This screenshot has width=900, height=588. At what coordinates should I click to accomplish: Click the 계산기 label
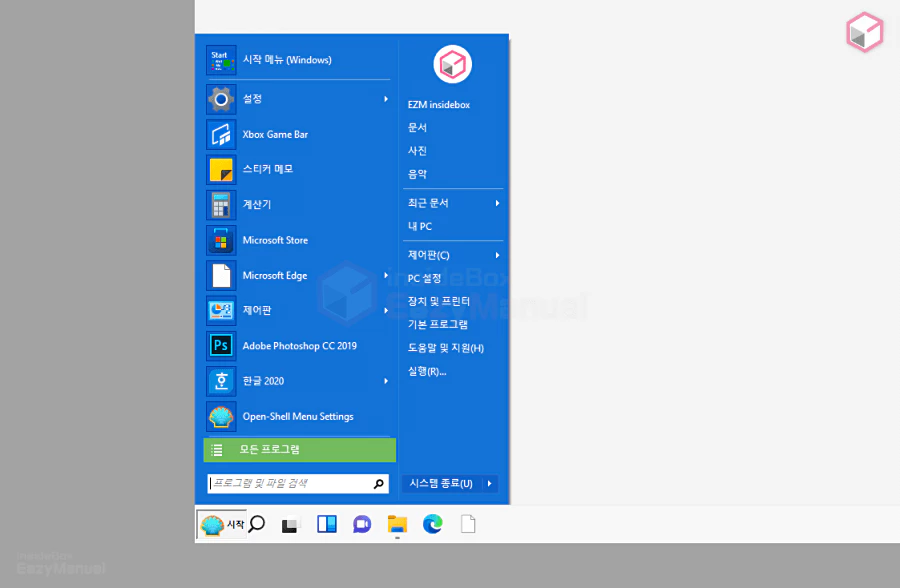tap(257, 205)
